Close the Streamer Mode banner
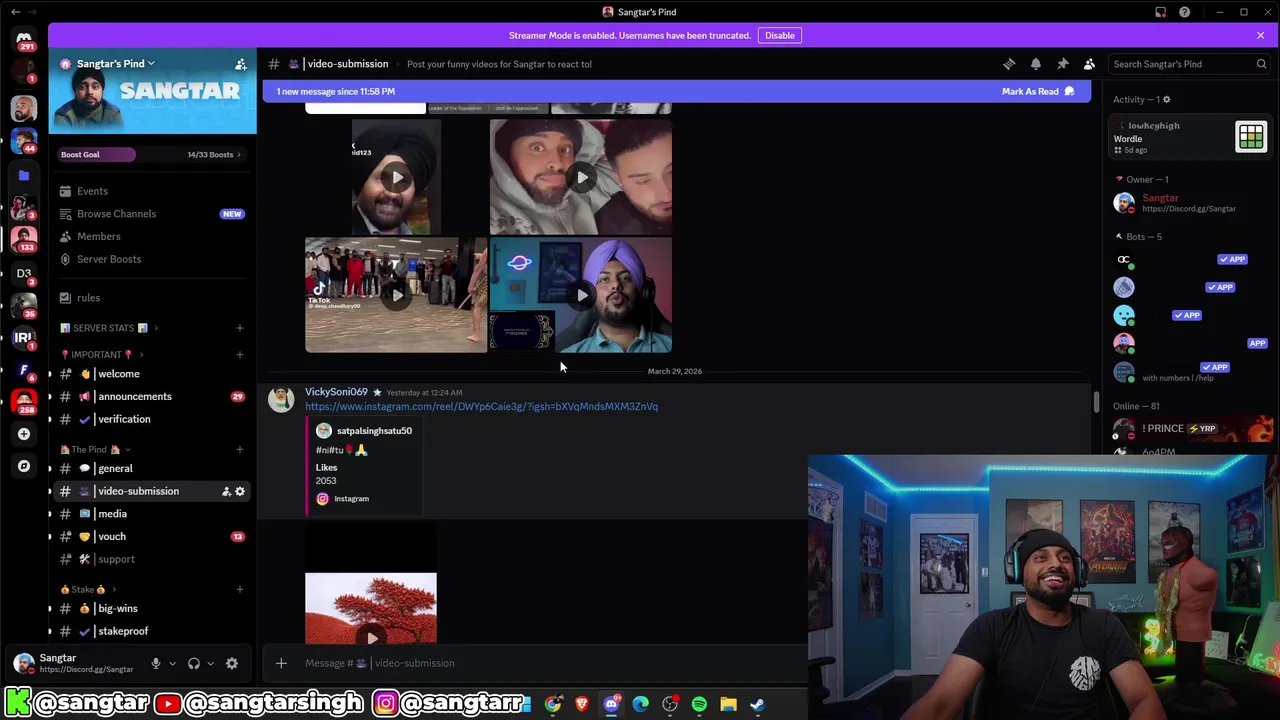 point(1260,35)
